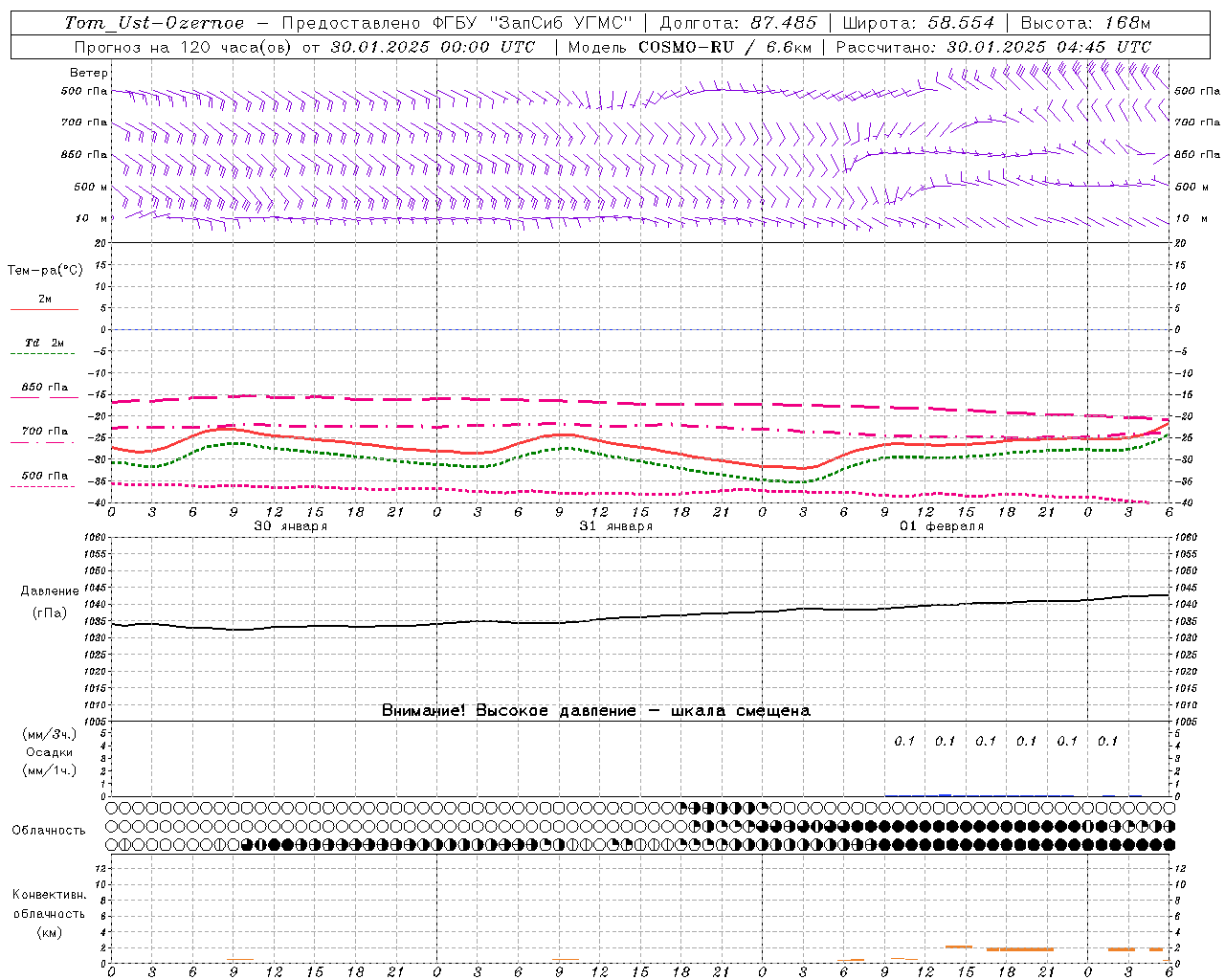The image size is (1225, 980).
Task: Click the Прогноз на 120 часа(ов) text
Action: pos(185,47)
